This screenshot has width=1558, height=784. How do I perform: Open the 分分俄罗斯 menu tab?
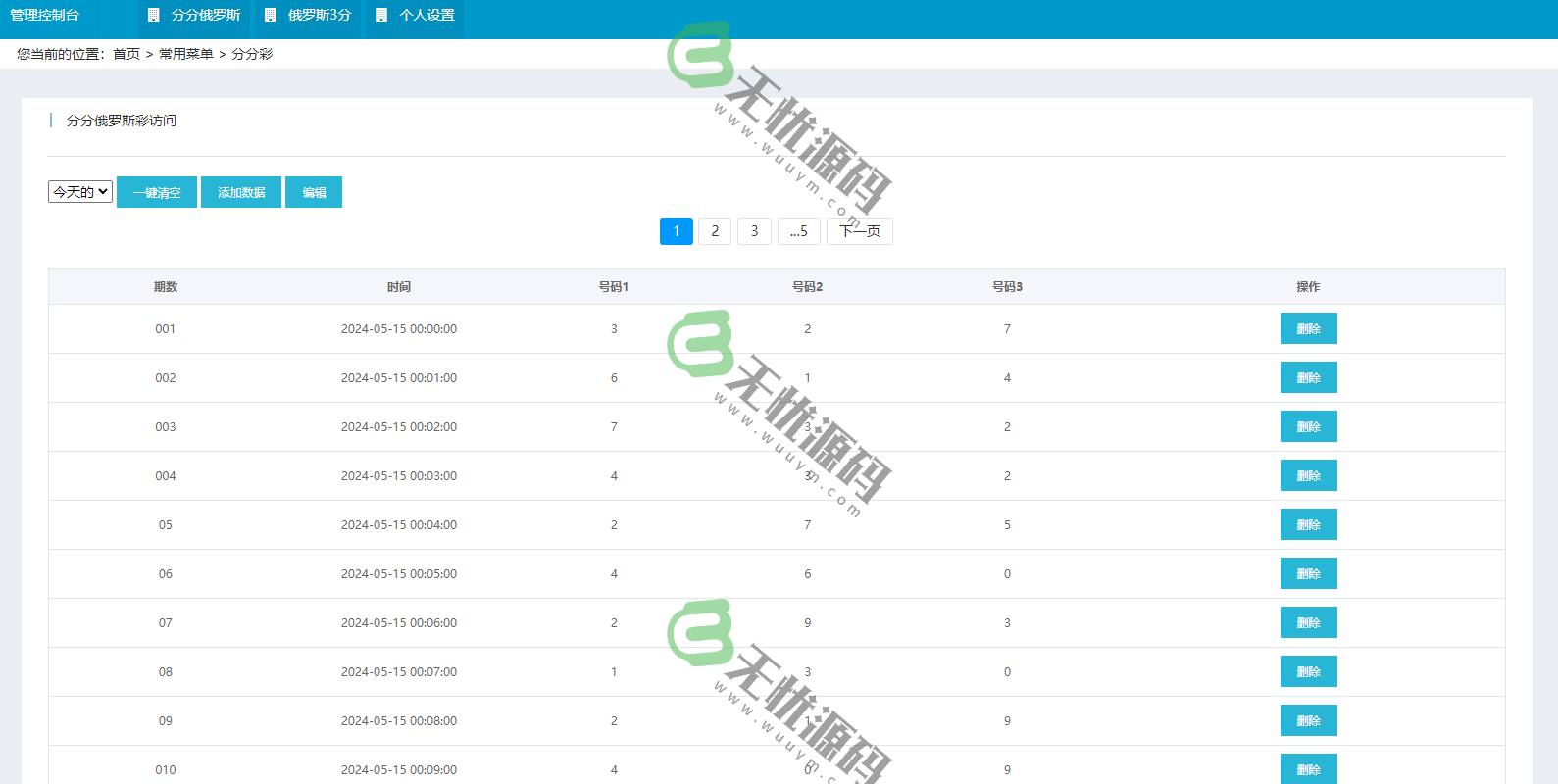click(x=205, y=15)
